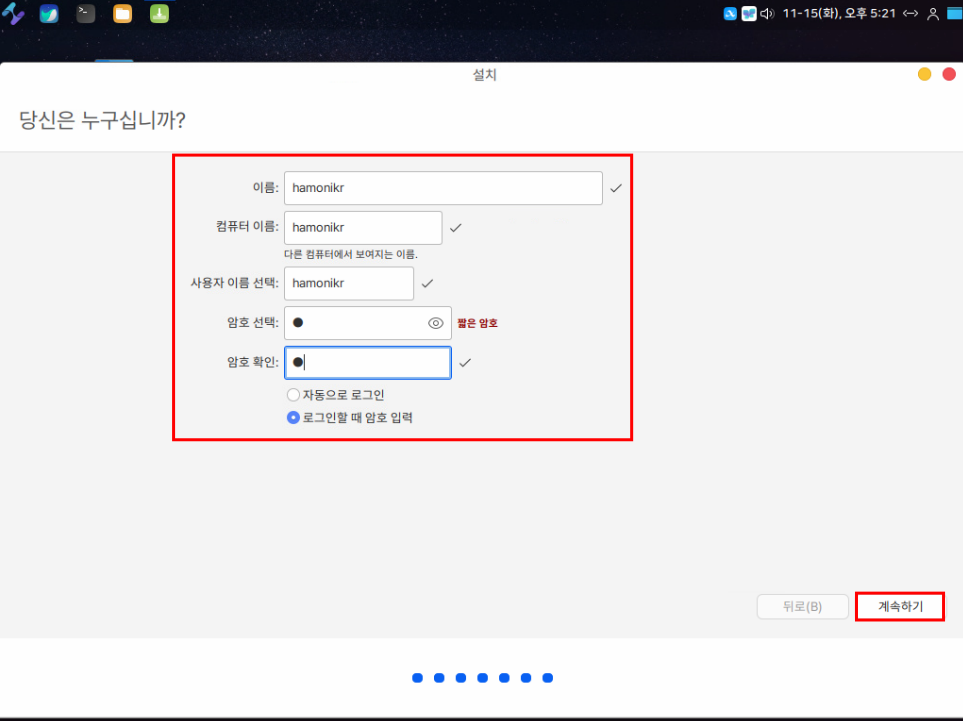This screenshot has height=721, width=963.
Task: Open the volume speaker icon in tray
Action: (x=767, y=14)
